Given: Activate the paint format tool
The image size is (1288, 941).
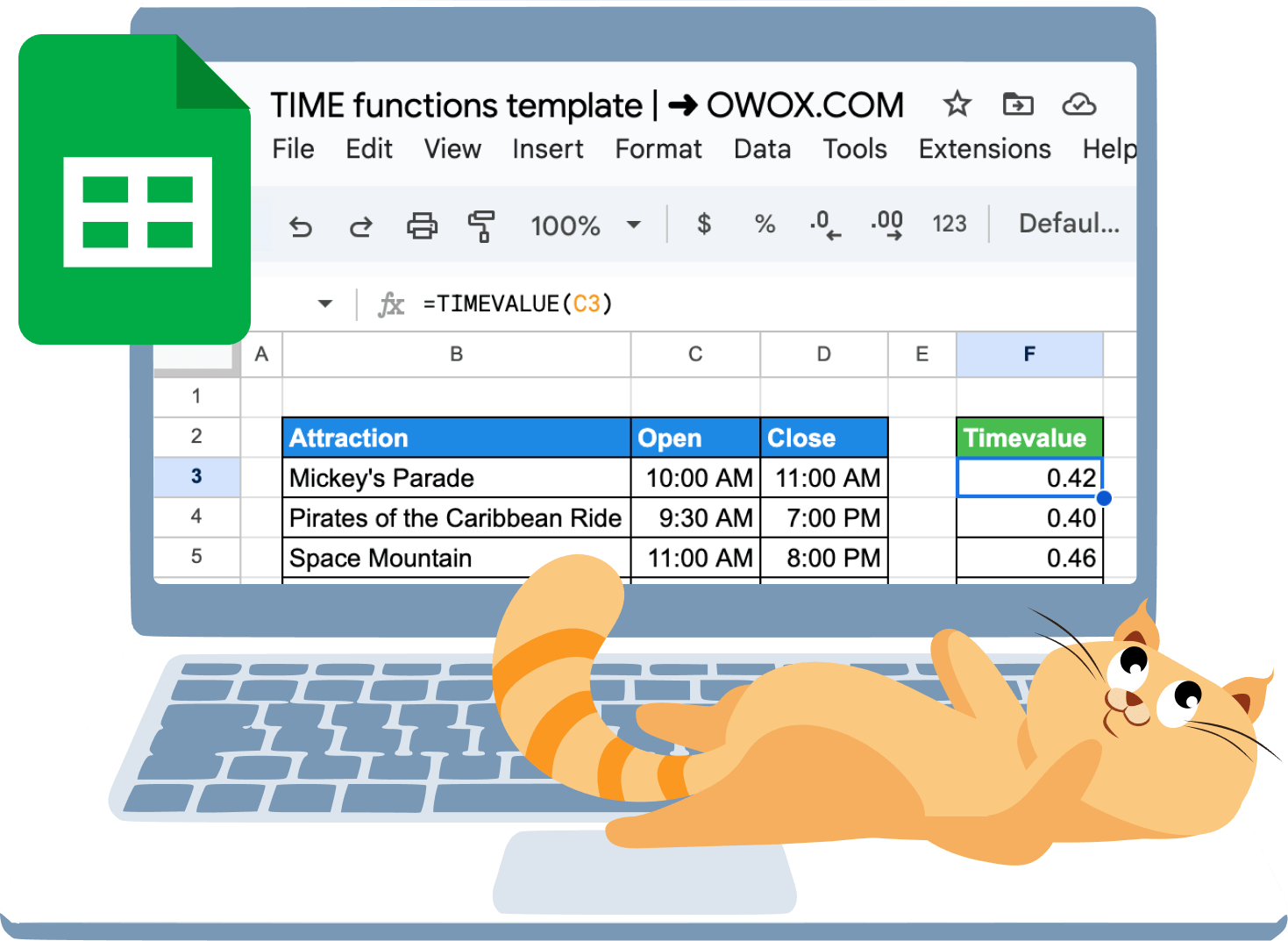Looking at the screenshot, I should [481, 226].
